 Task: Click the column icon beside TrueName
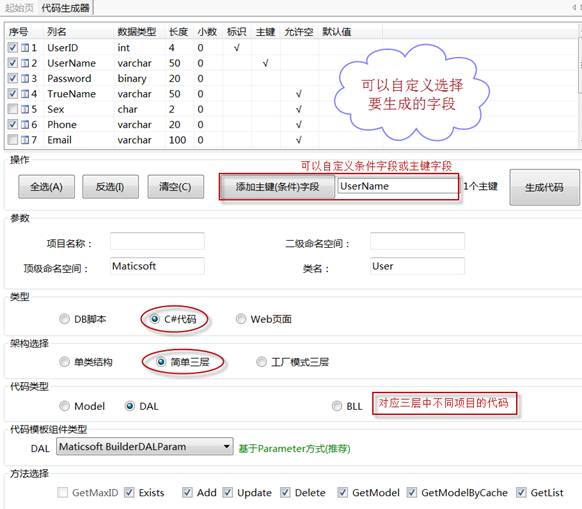coord(25,94)
